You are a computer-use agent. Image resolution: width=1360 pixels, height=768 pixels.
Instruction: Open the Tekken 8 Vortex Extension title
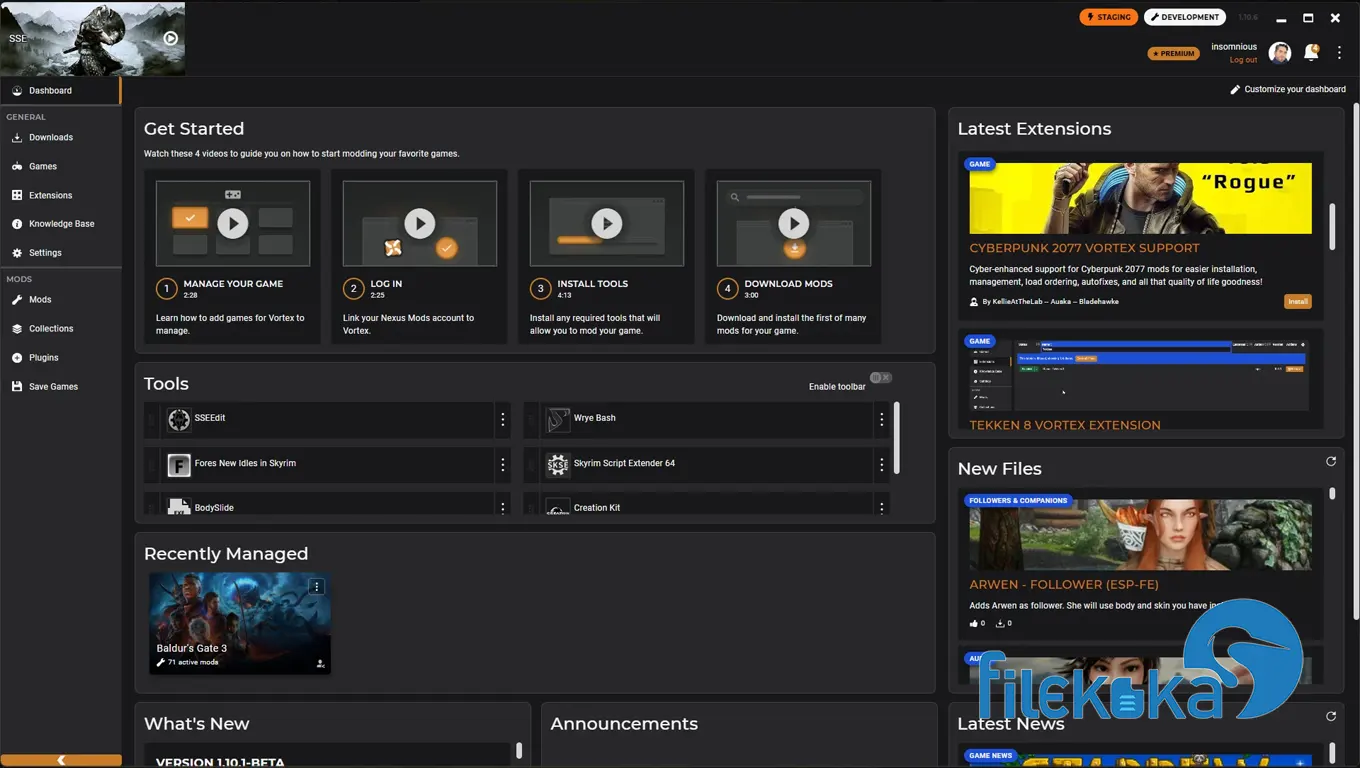[x=1065, y=425]
